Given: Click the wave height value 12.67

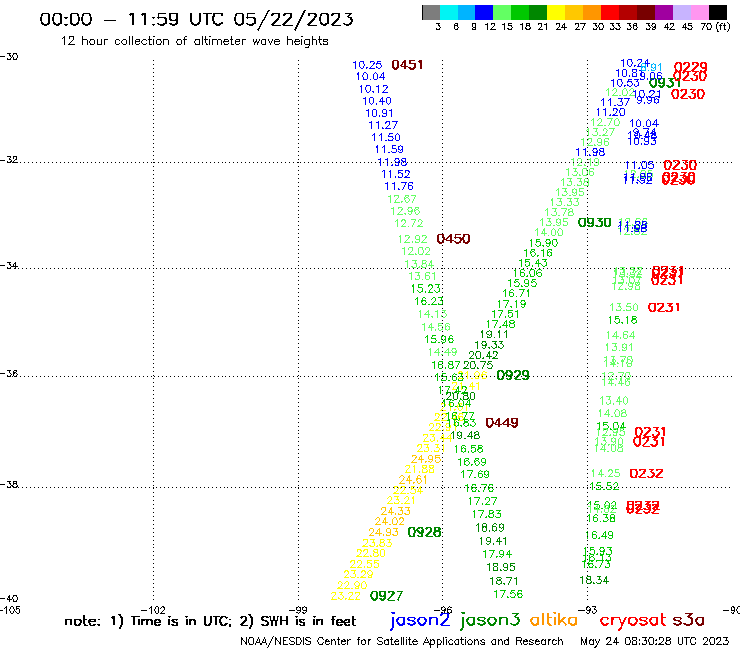Looking at the screenshot, I should pyautogui.click(x=402, y=199).
